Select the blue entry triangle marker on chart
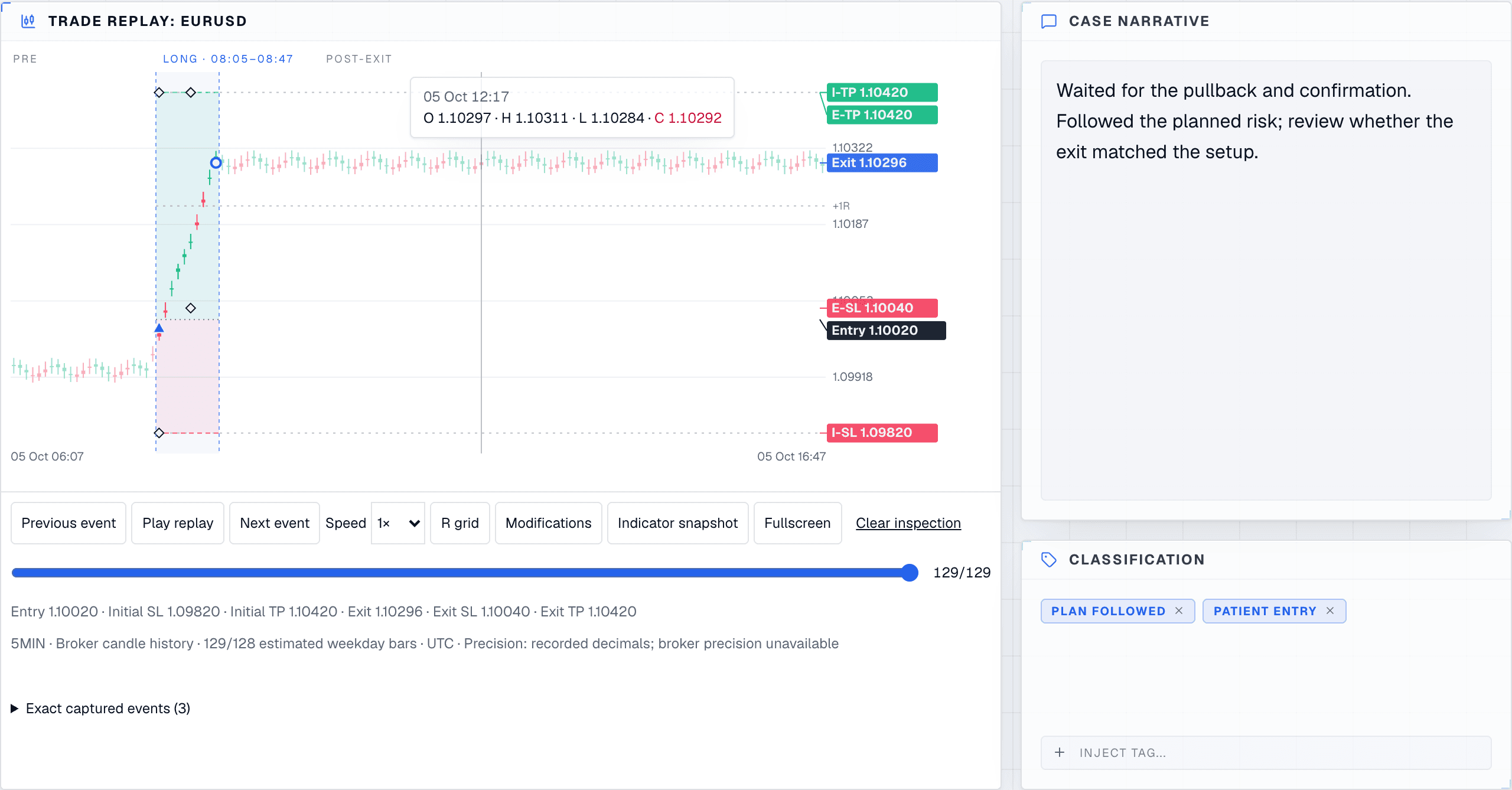 (159, 328)
